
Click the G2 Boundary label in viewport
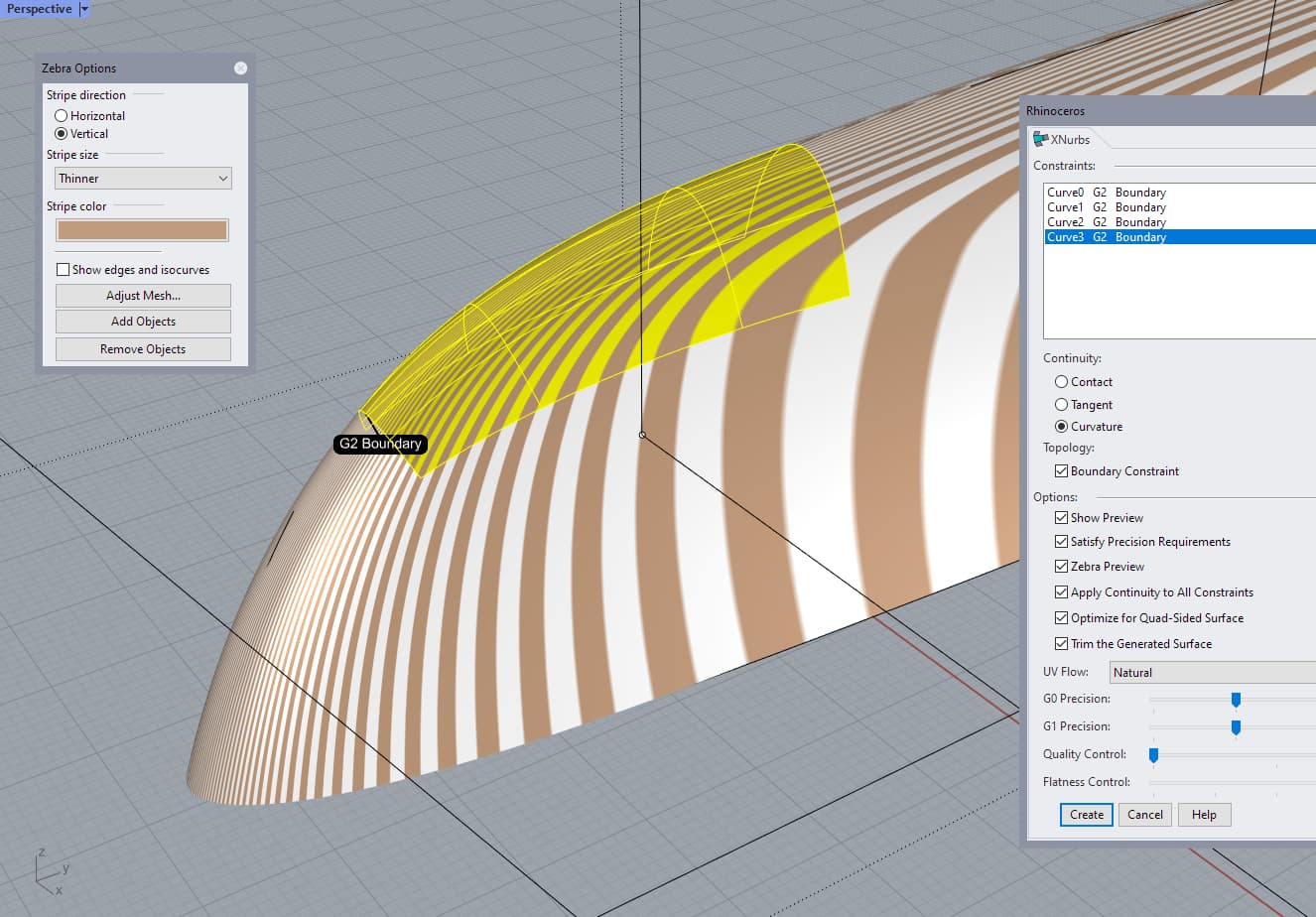(380, 444)
